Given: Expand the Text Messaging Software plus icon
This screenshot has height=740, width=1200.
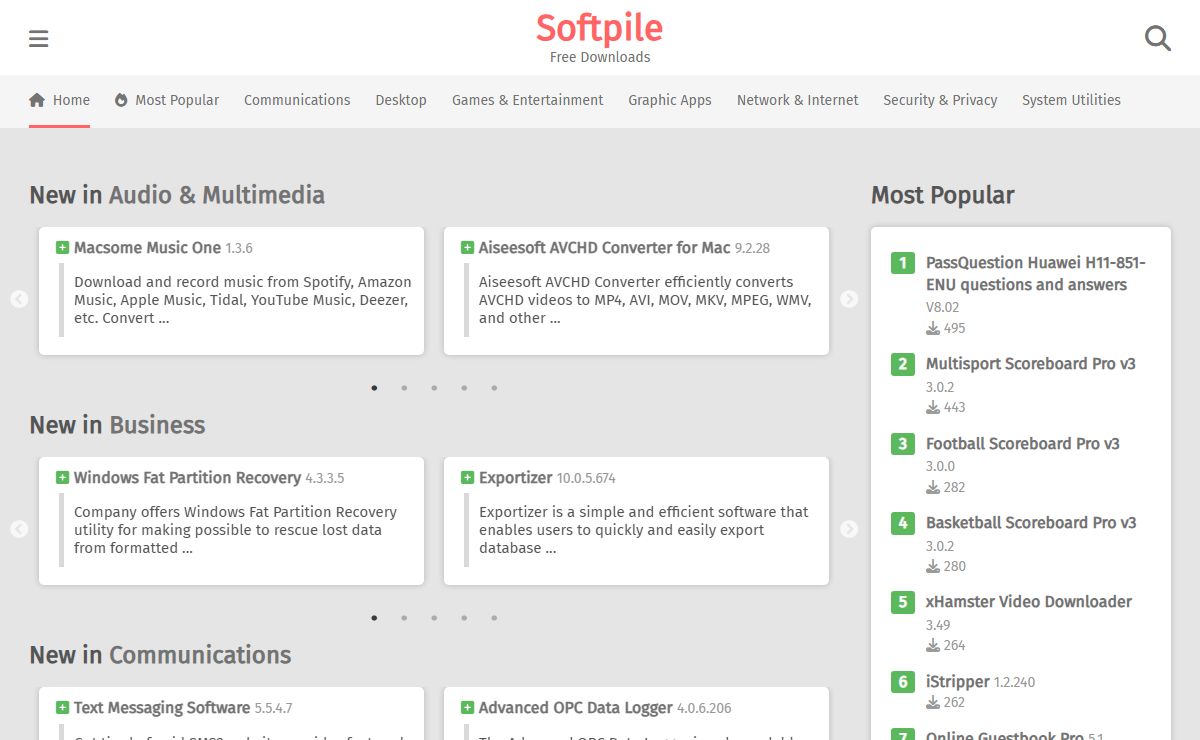Looking at the screenshot, I should pos(62,707).
